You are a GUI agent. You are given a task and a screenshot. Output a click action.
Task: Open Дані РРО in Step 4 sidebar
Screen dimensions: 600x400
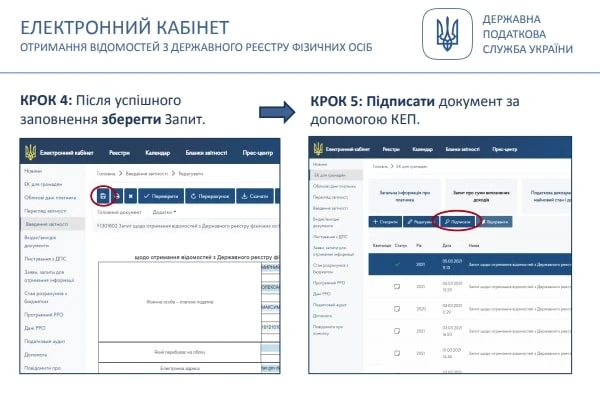35,328
